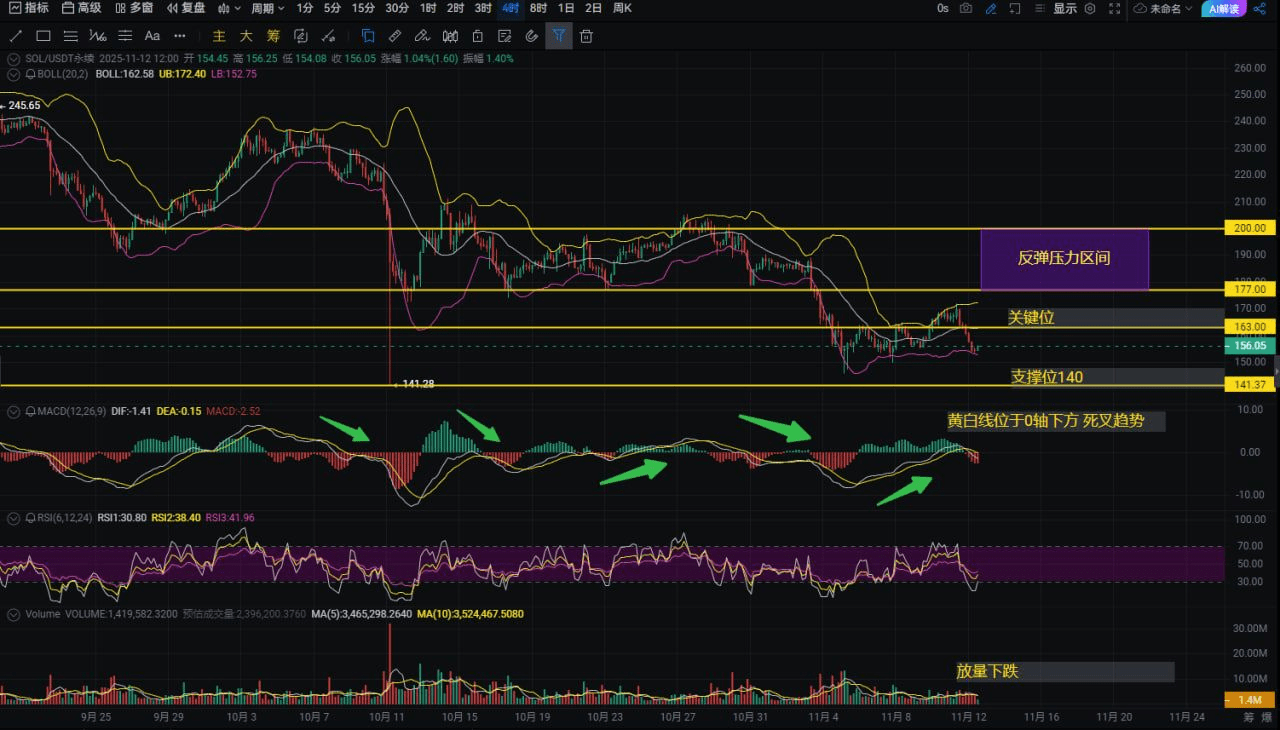Screen dimensions: 1280x730
Task: Select the Aa text annotation tool
Action: point(152,36)
